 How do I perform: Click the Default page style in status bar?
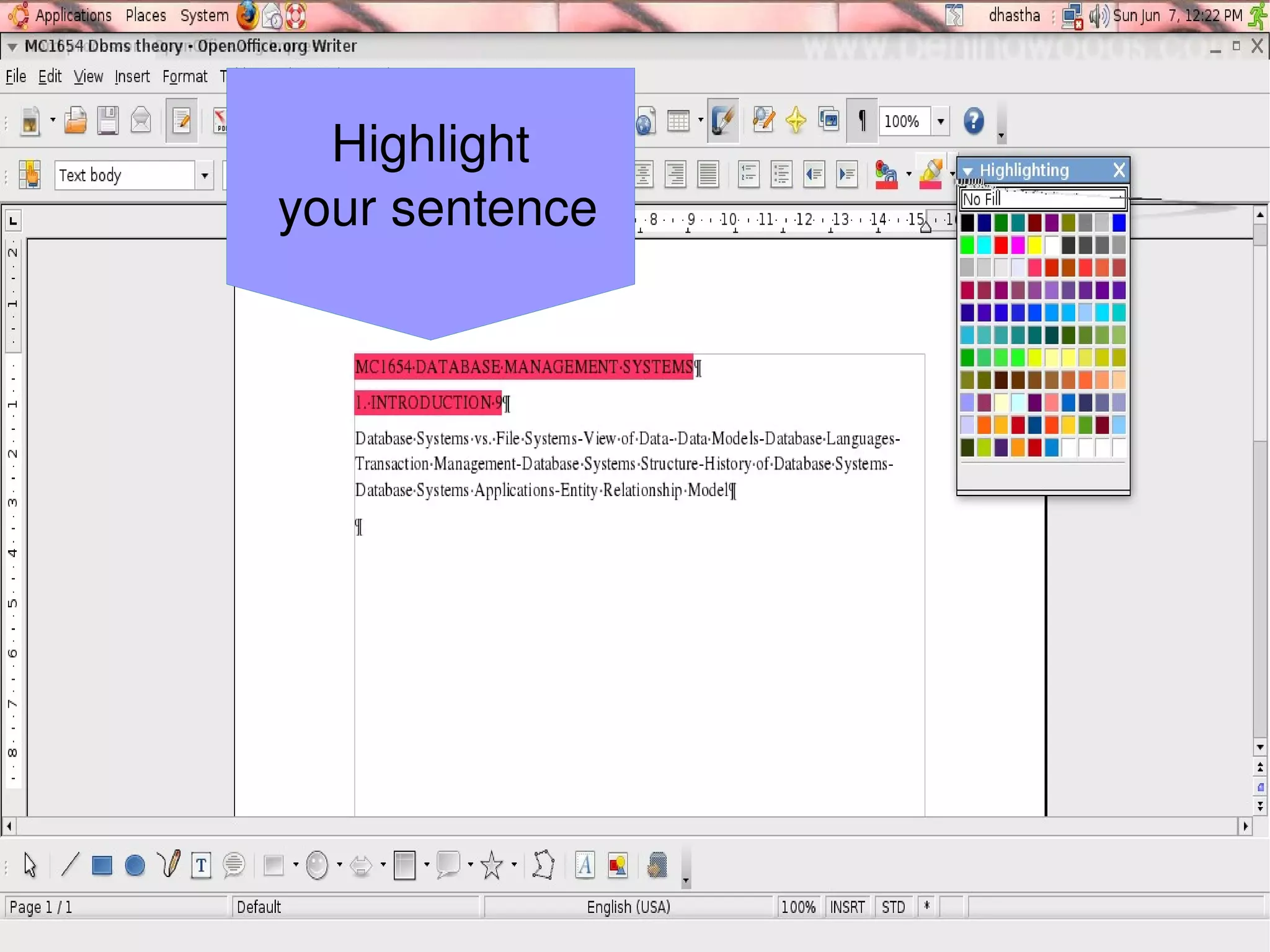click(355, 907)
